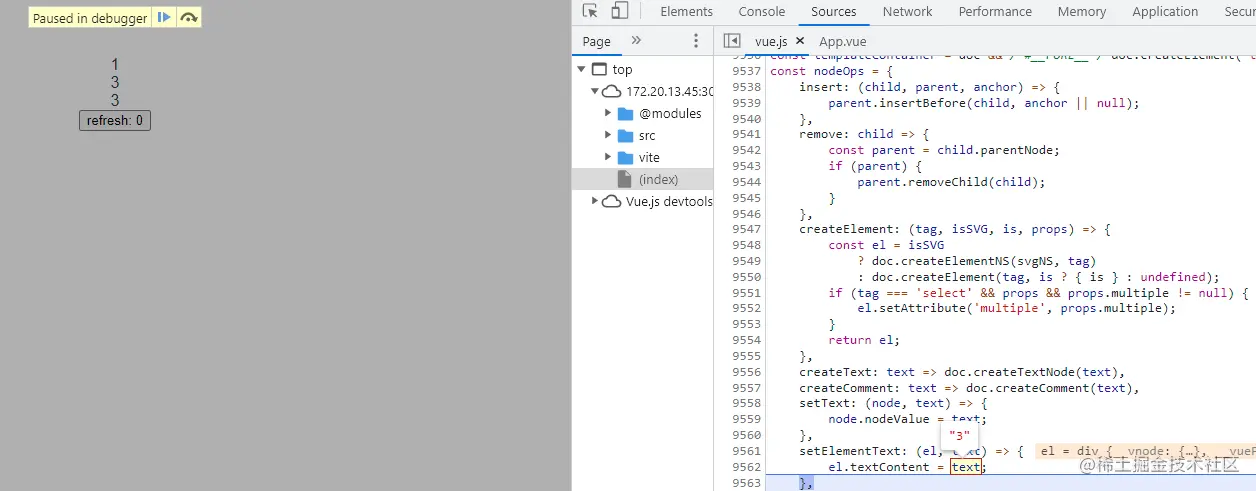The image size is (1256, 491).
Task: Activate the vue.js file tab
Action: click(x=771, y=41)
